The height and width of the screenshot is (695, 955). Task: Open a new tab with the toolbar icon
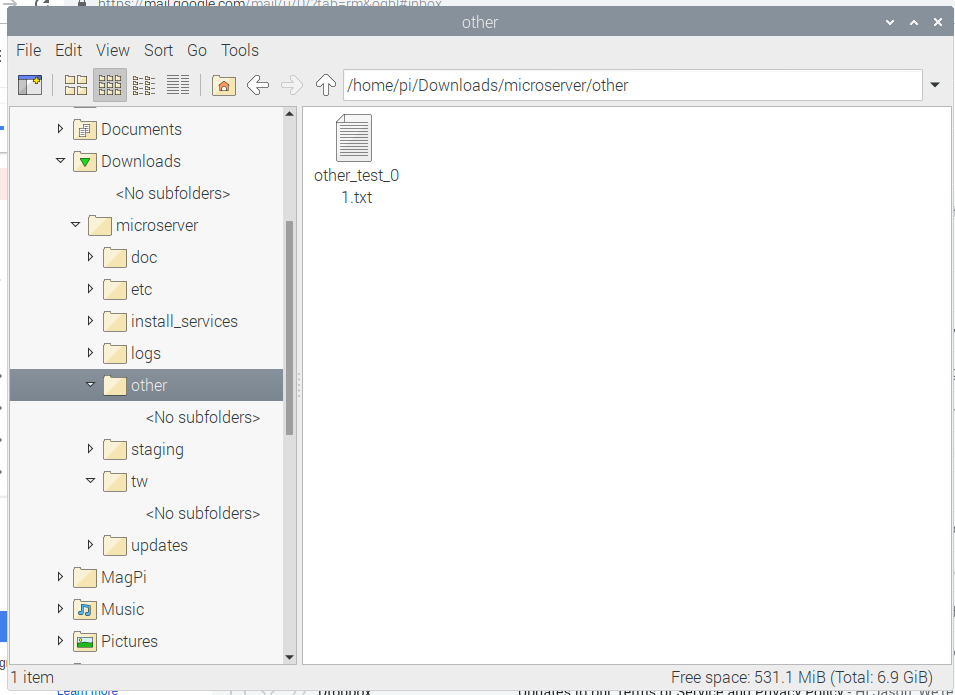(x=30, y=85)
